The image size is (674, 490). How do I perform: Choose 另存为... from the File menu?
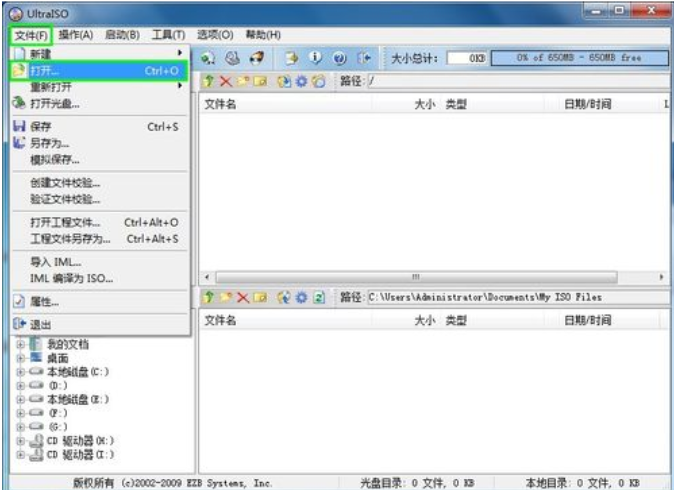99,143
